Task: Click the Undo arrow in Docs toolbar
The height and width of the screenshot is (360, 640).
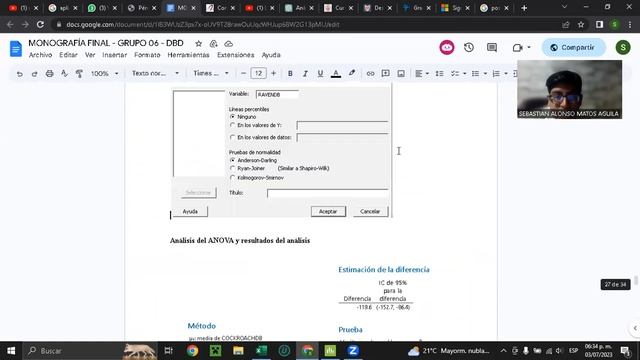Action: (x=19, y=74)
